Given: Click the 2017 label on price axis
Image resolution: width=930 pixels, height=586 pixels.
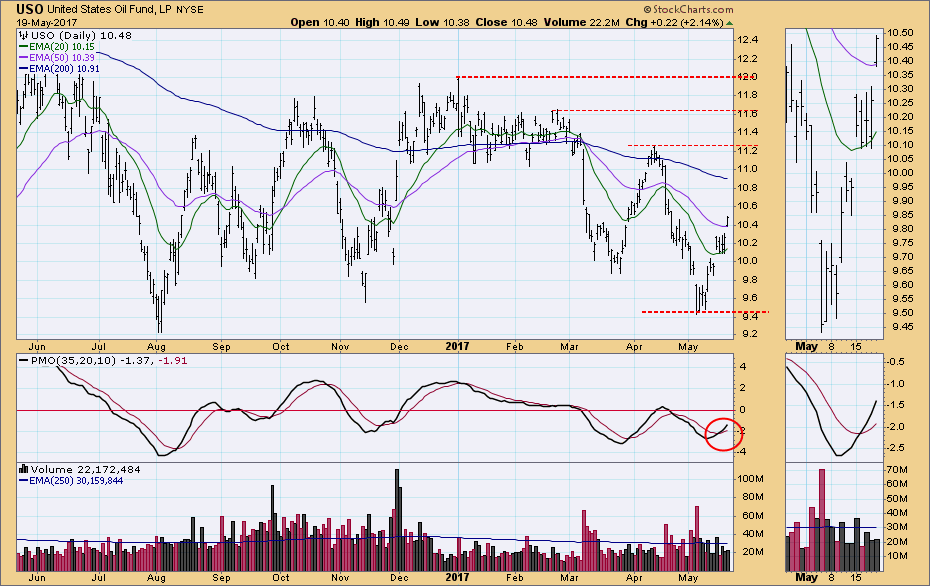Looking at the screenshot, I should click(457, 346).
